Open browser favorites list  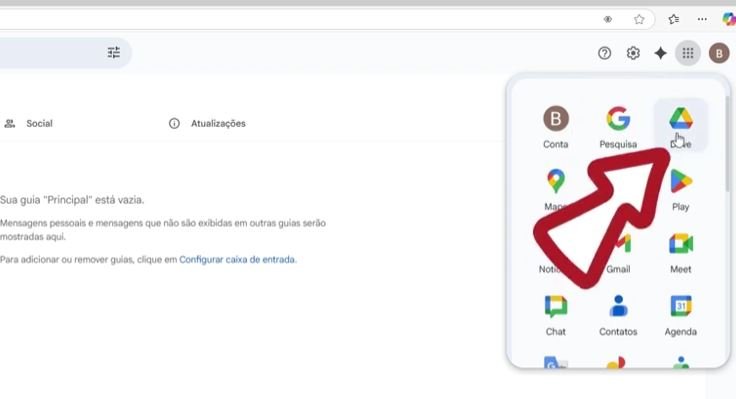pos(674,19)
